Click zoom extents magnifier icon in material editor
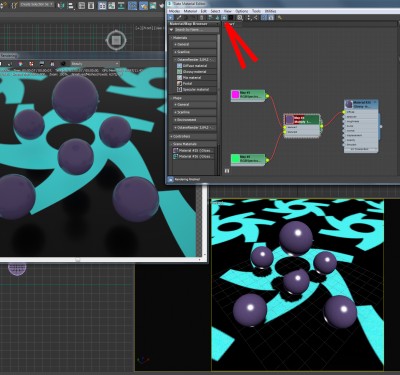Image resolution: width=400 pixels, height=375 pixels. click(240, 17)
